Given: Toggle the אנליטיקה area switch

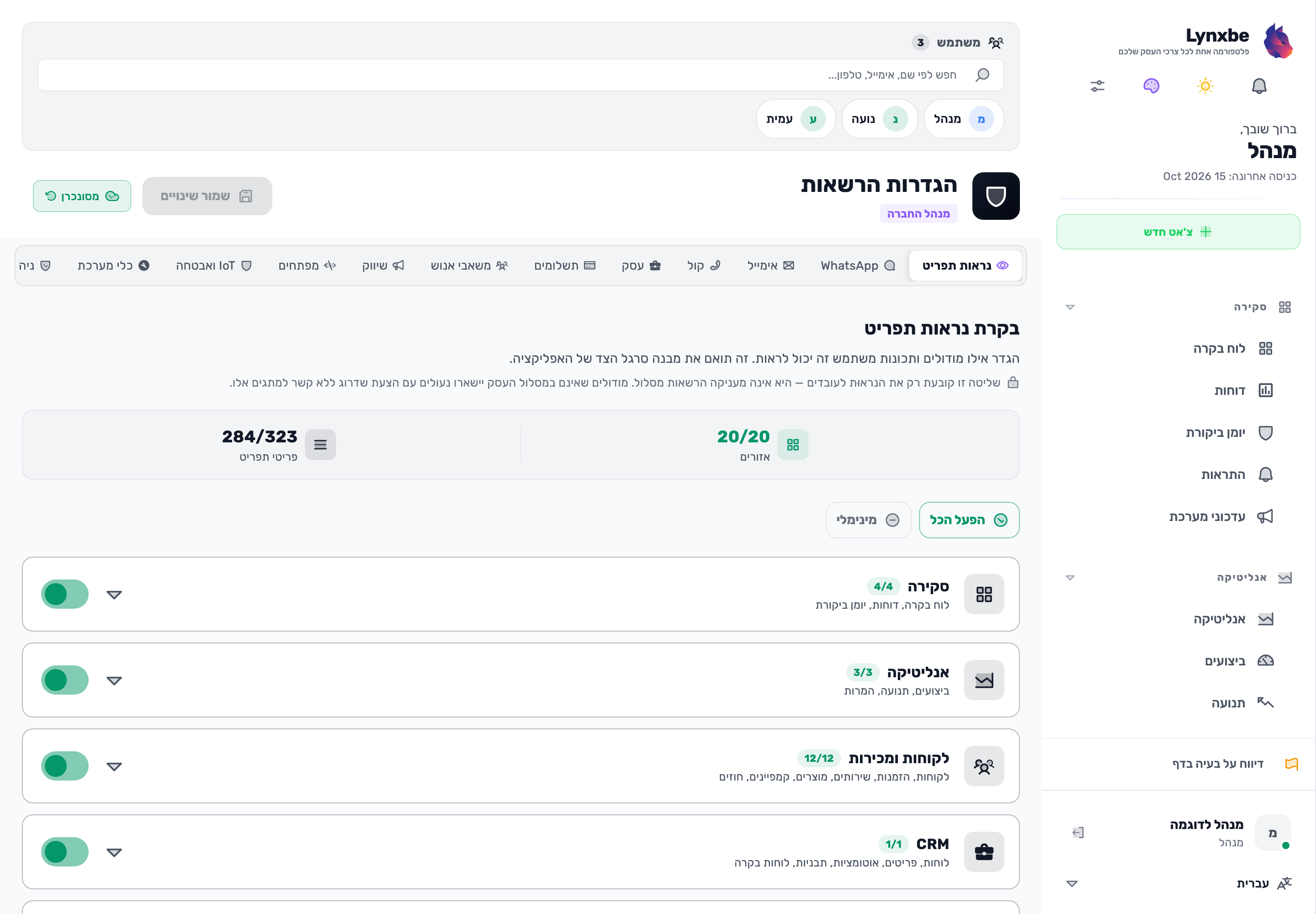Looking at the screenshot, I should [x=65, y=680].
